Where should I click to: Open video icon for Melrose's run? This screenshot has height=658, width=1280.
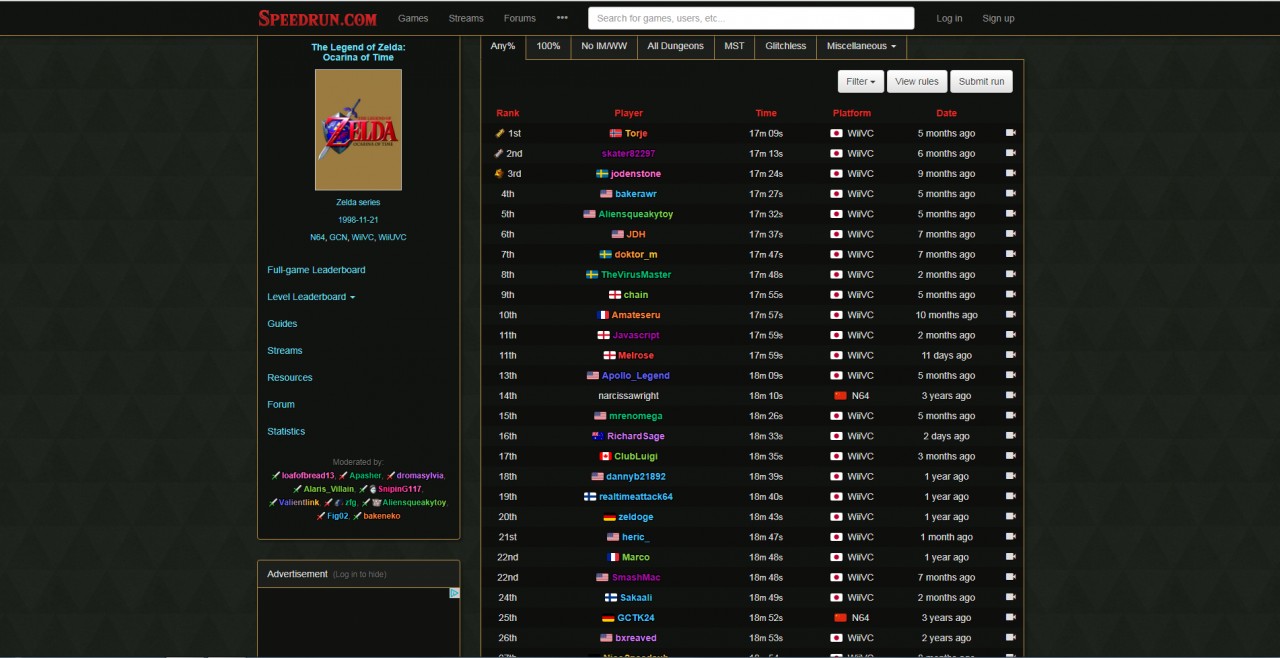pos(1011,355)
